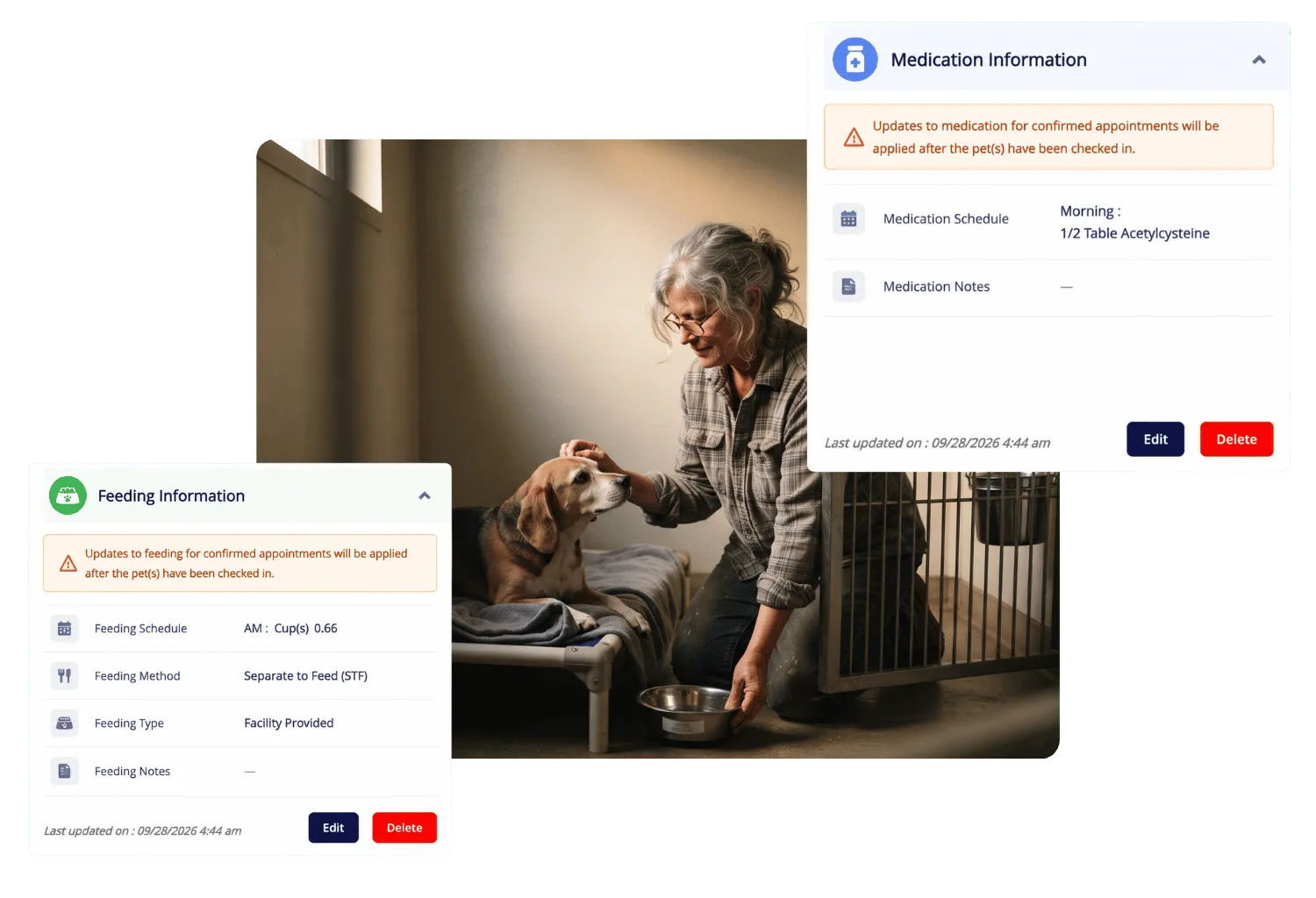
Task: Delete the medication information
Action: point(1236,439)
